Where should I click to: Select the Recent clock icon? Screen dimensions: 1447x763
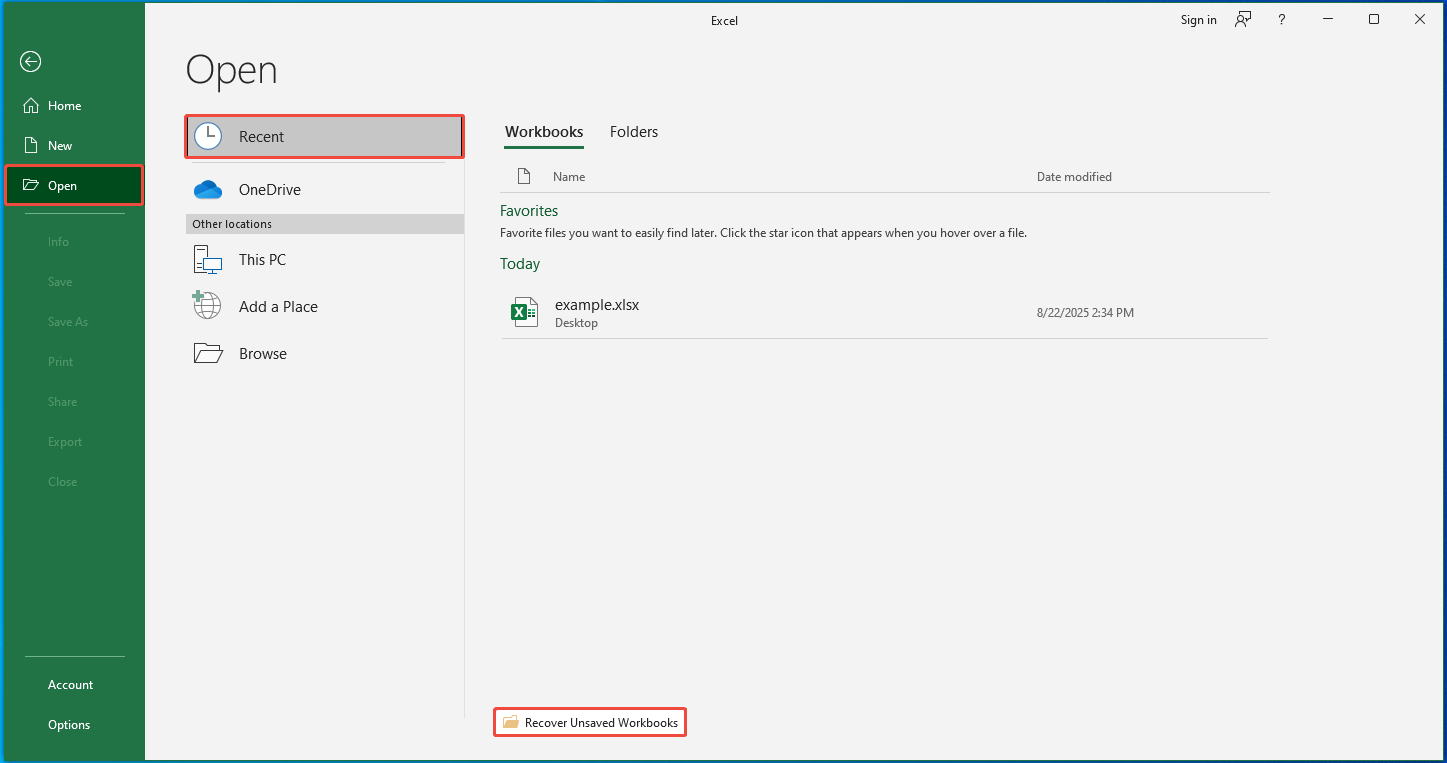[208, 136]
